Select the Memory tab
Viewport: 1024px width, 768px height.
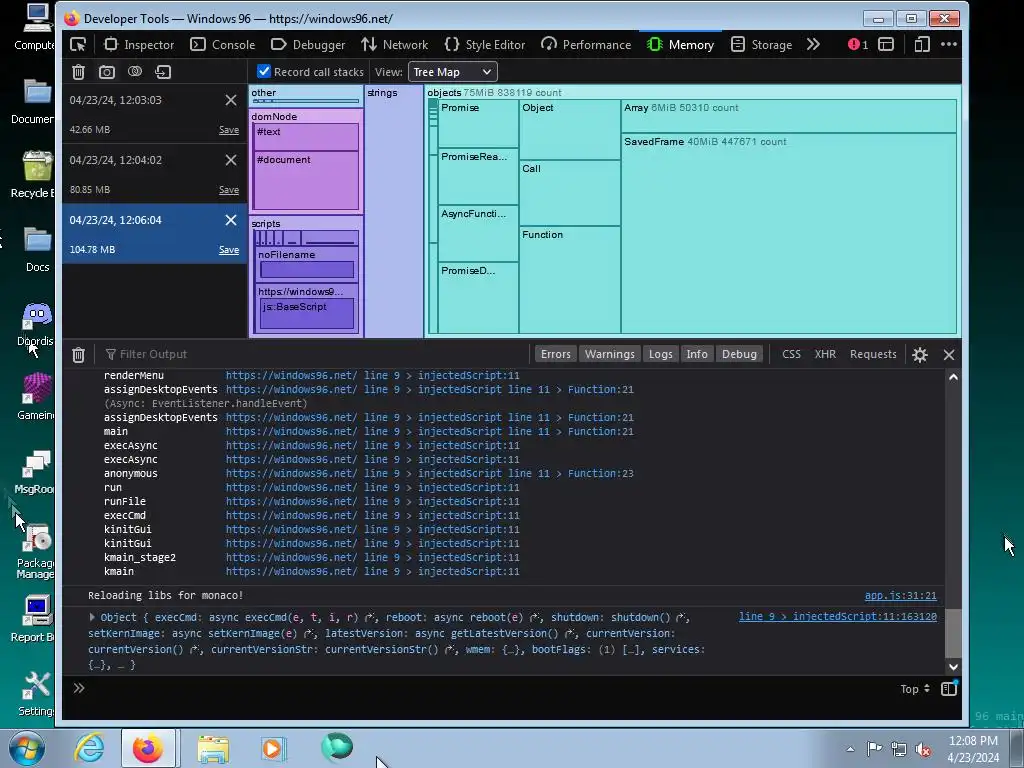(680, 44)
